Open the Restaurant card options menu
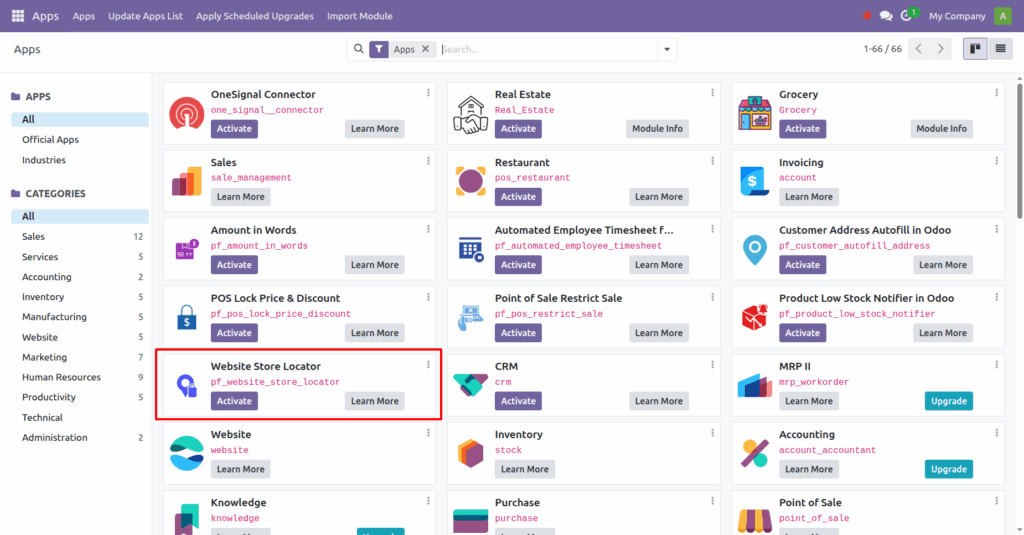Viewport: 1024px width, 535px height. tap(712, 161)
